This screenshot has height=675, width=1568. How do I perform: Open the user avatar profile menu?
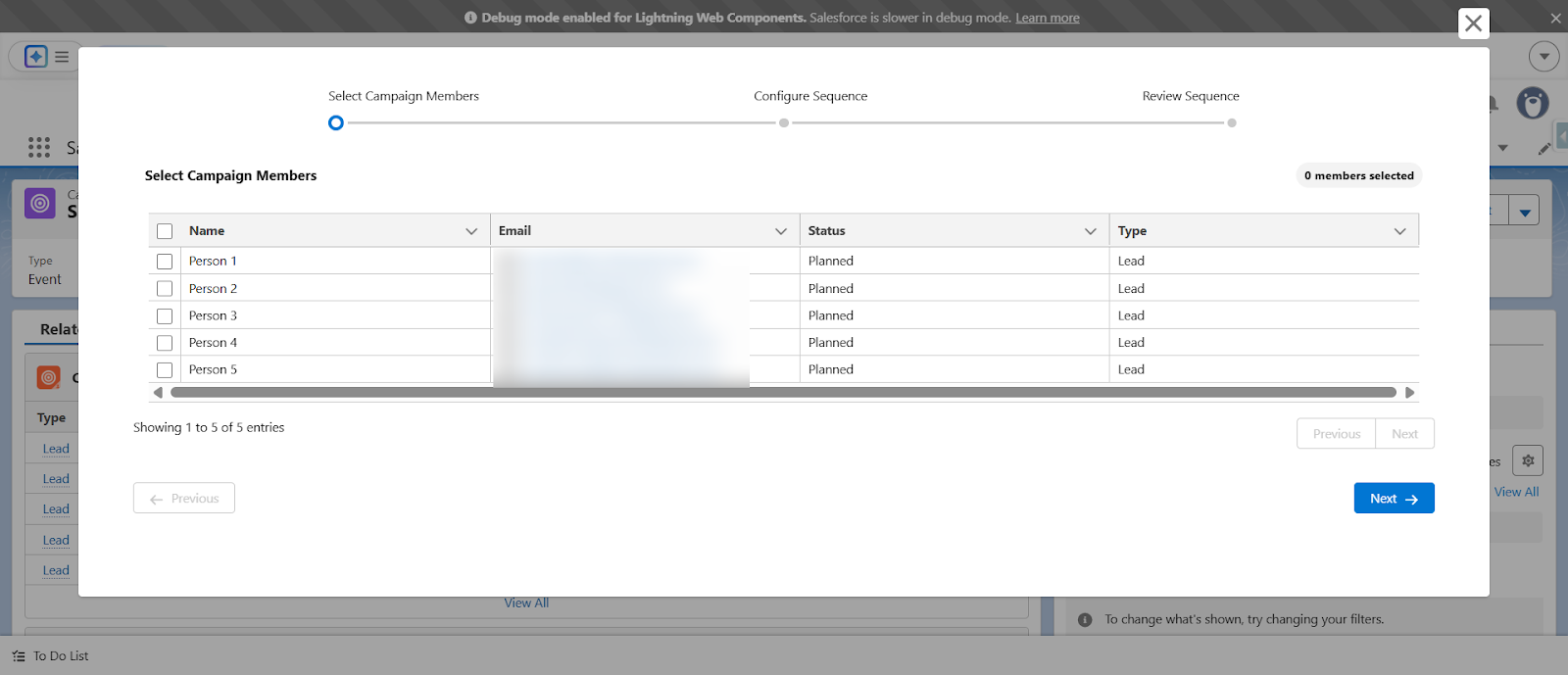click(1533, 103)
